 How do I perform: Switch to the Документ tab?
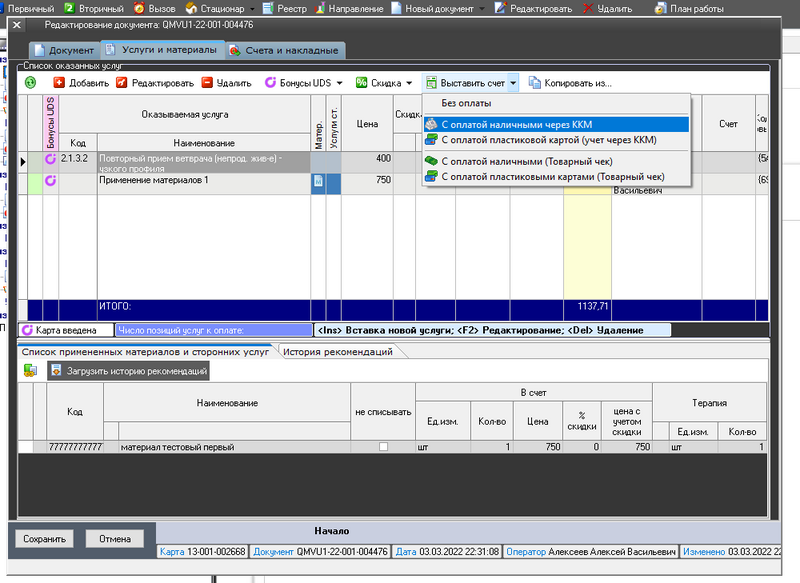pos(64,50)
